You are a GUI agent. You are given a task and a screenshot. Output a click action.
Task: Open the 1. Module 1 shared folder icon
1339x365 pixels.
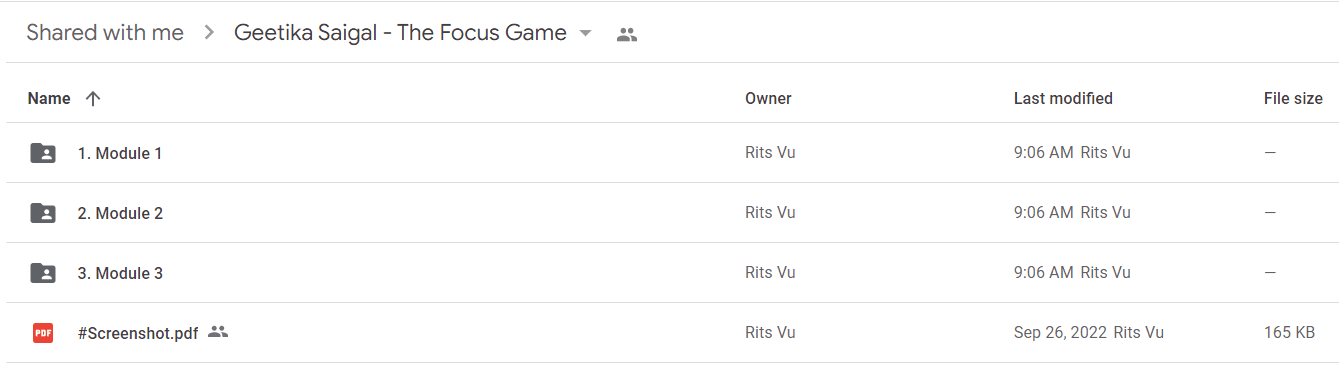pos(43,153)
